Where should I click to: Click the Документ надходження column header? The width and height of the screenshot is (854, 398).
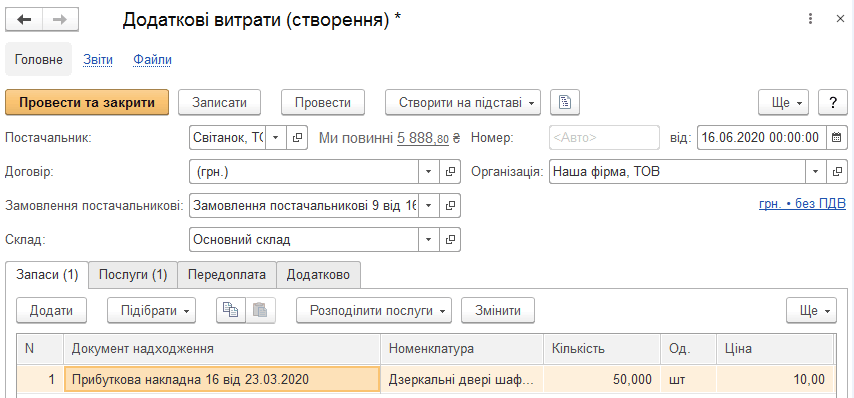tap(222, 349)
